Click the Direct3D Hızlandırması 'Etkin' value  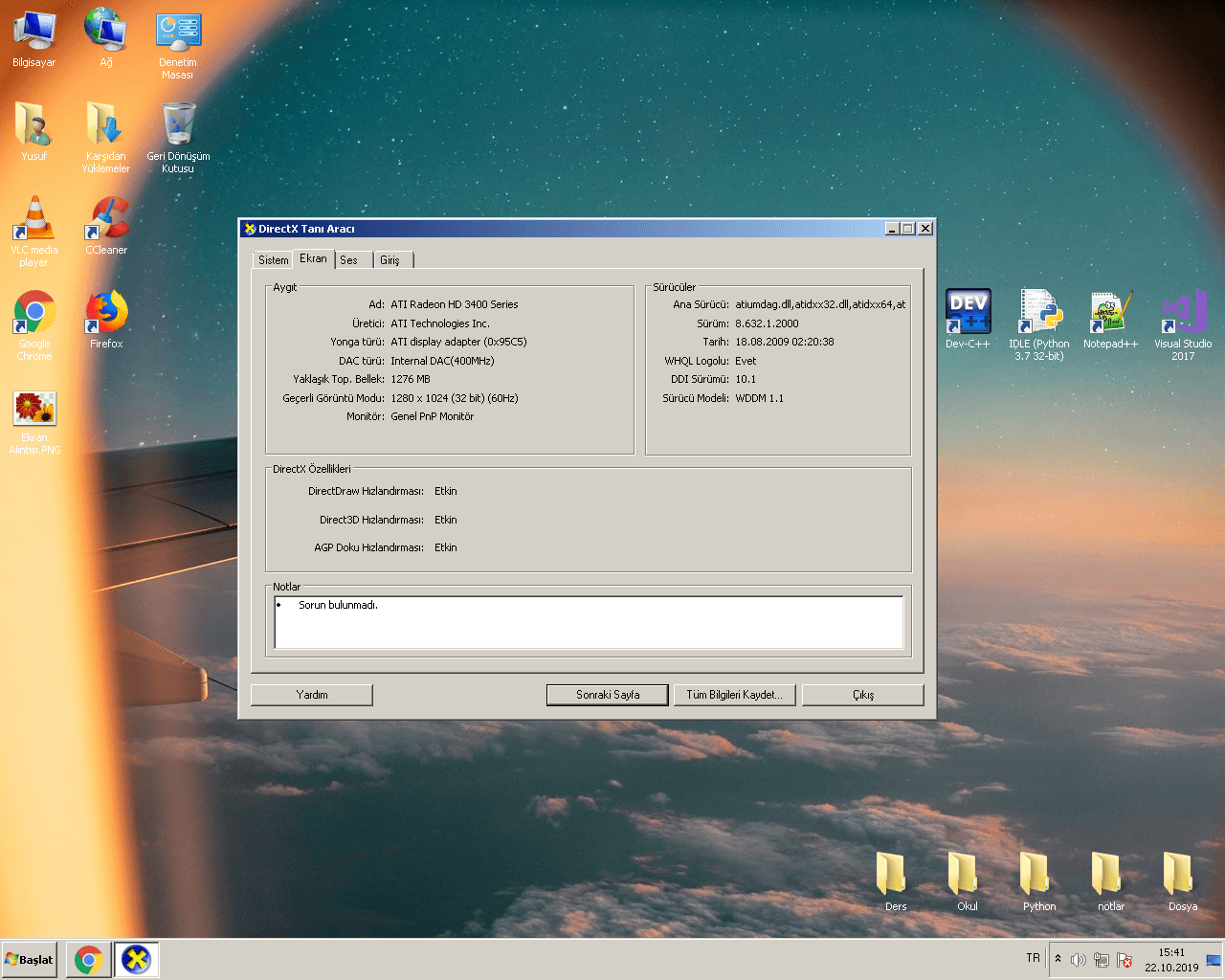[446, 520]
